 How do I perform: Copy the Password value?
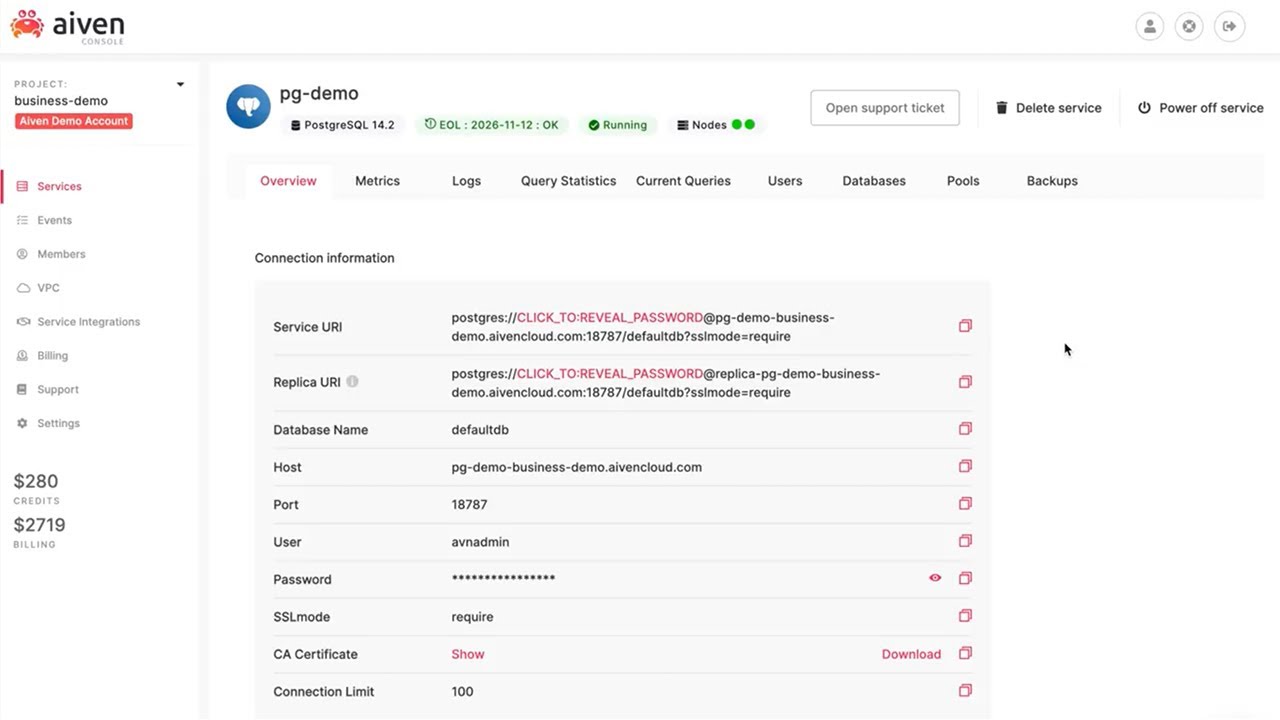pyautogui.click(x=965, y=578)
